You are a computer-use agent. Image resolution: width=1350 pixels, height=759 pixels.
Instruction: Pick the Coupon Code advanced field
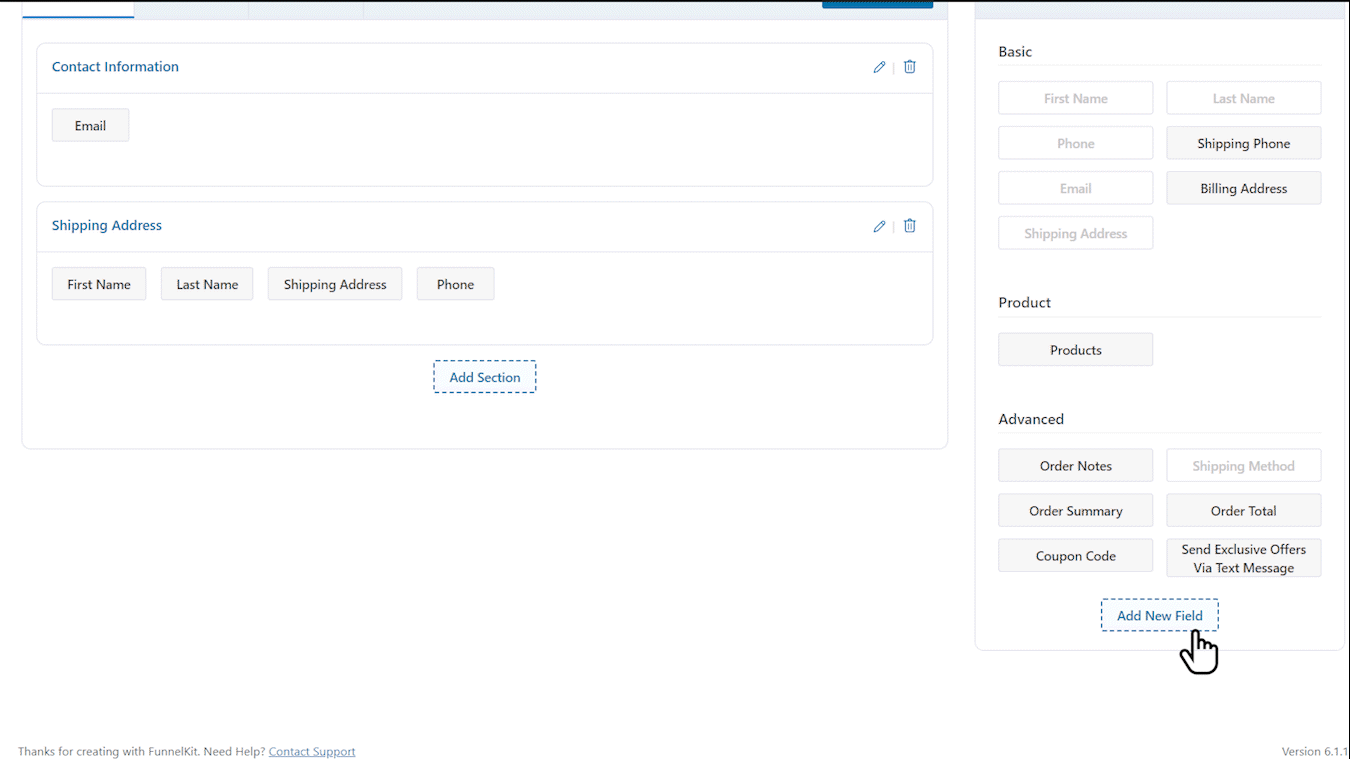1076,556
